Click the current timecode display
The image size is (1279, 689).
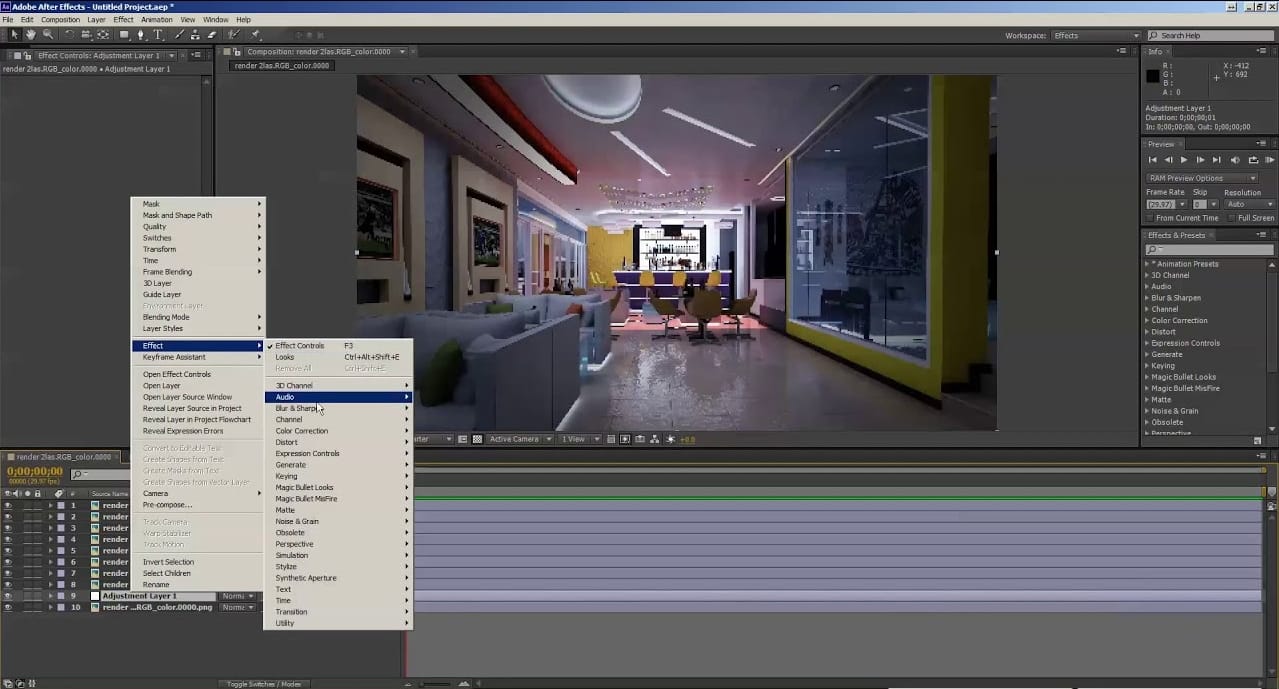pos(35,471)
